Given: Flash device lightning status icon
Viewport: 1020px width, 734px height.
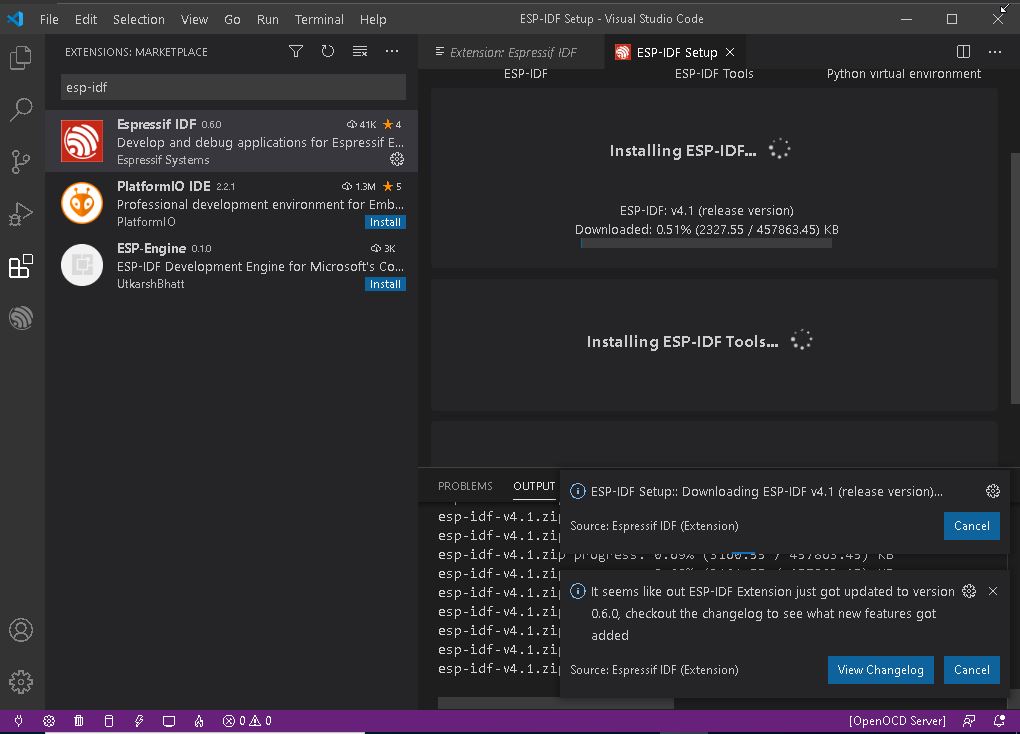Looking at the screenshot, I should 139,720.
